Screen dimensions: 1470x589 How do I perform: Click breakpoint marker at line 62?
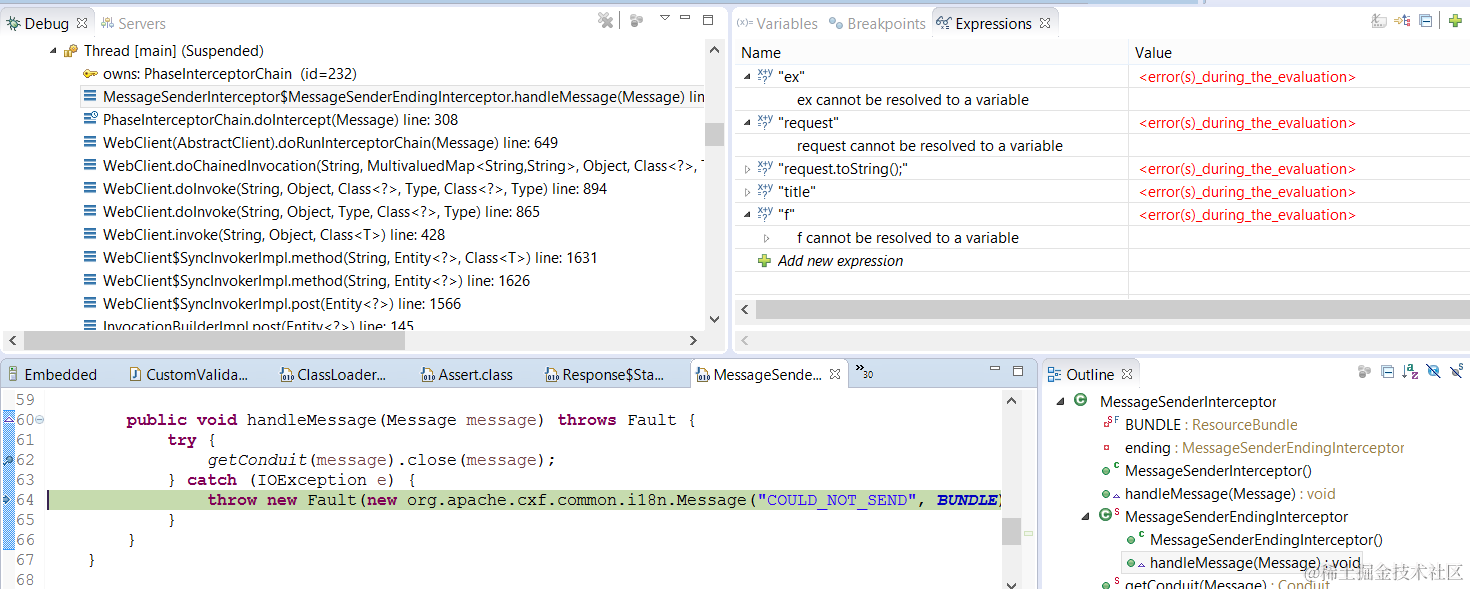8,460
